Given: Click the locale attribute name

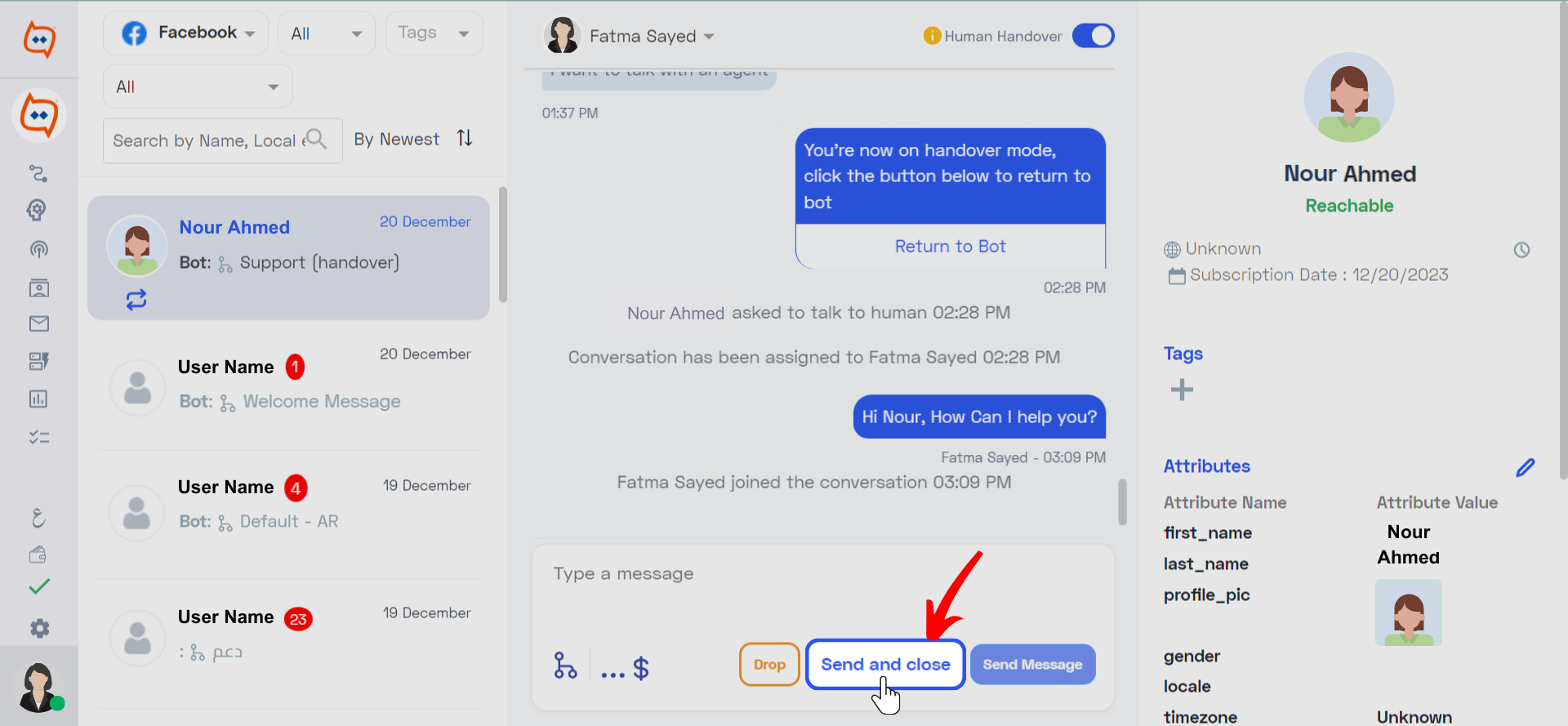Looking at the screenshot, I should click(x=1187, y=687).
